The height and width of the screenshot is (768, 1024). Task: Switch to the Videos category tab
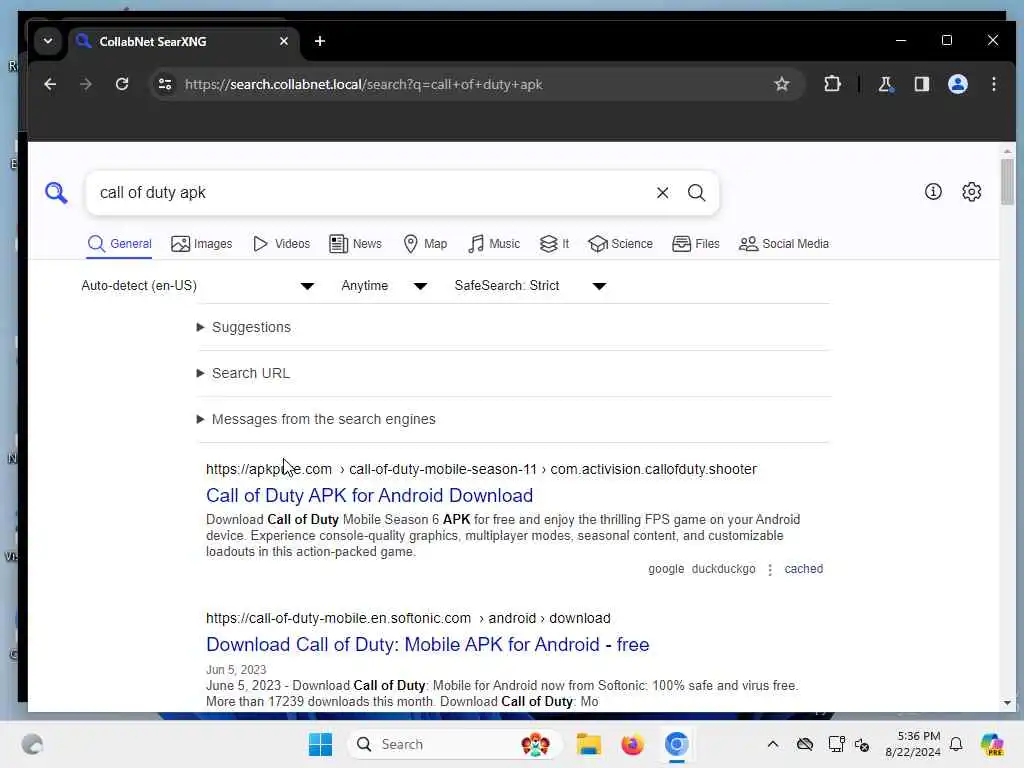281,244
